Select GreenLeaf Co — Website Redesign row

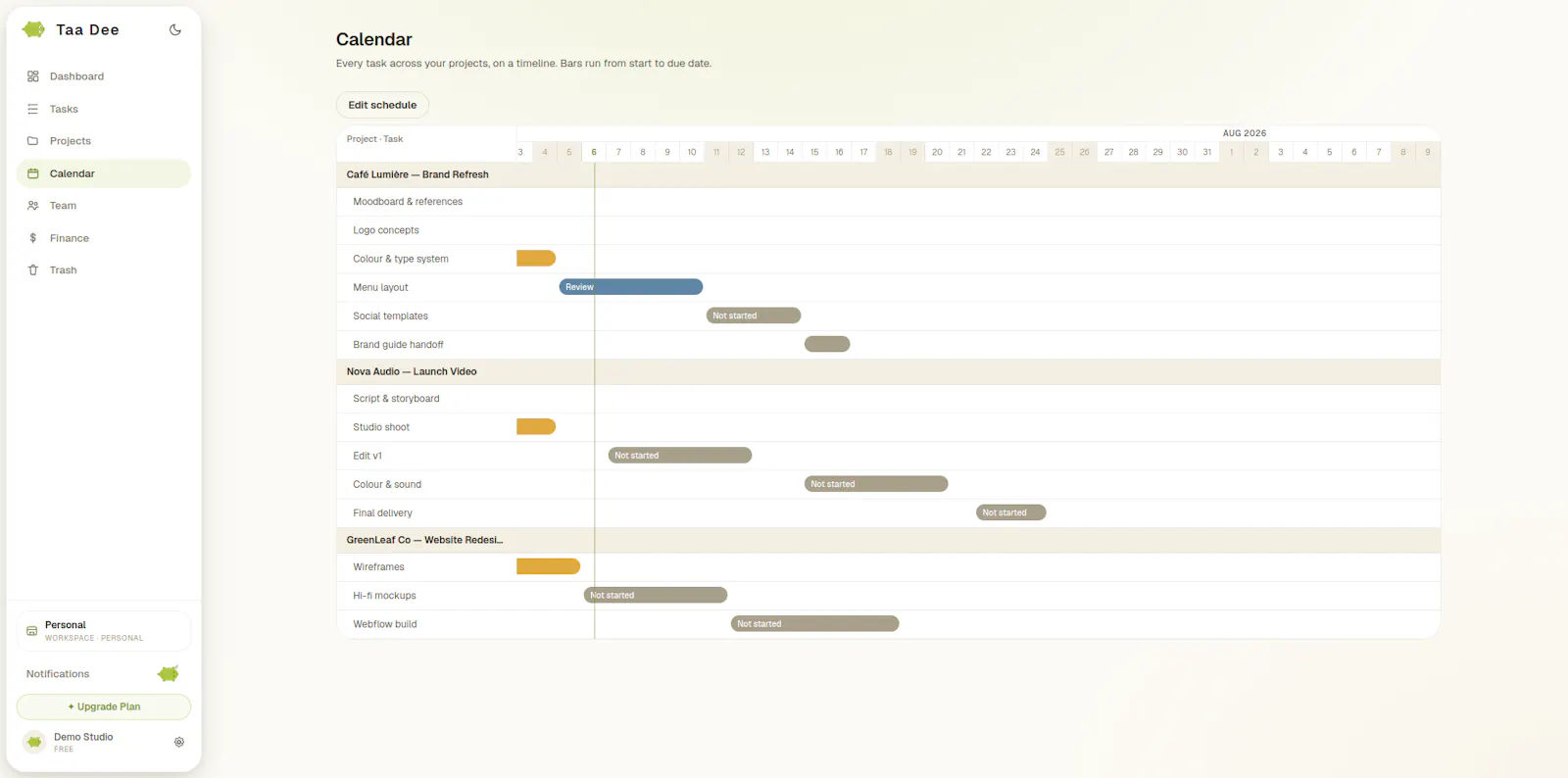pyautogui.click(x=888, y=540)
